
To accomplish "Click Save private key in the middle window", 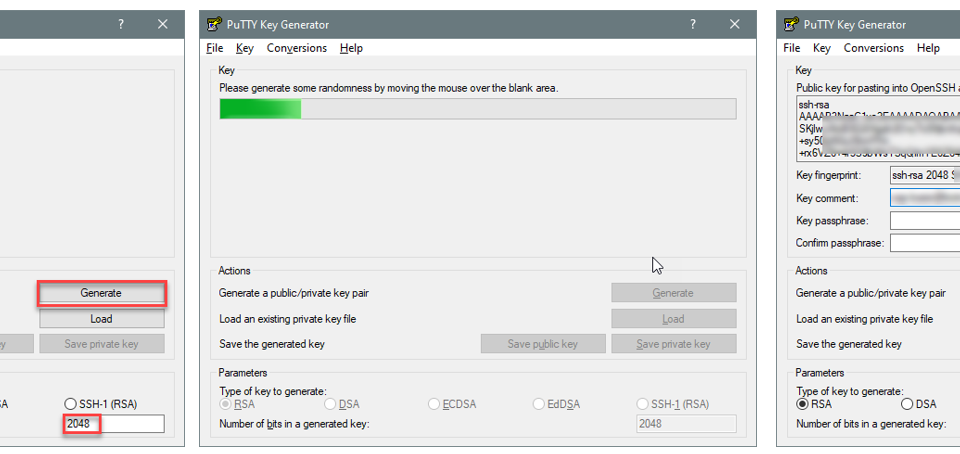I will [673, 344].
